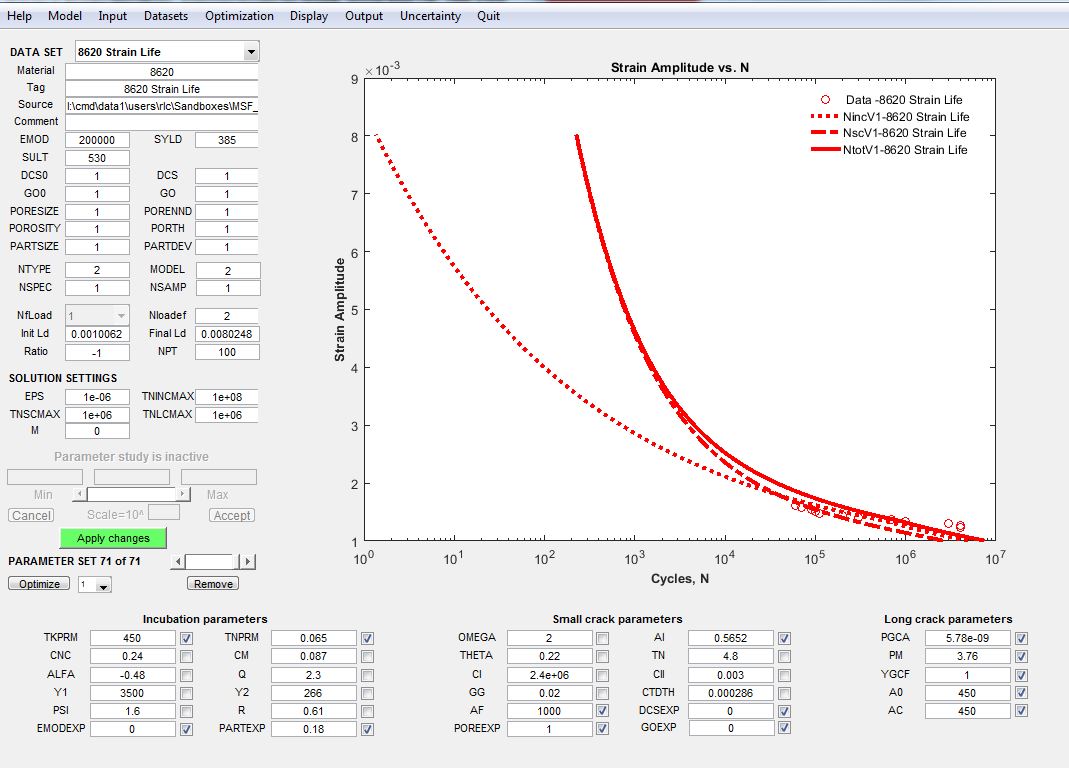Click the Material name field

[161, 72]
